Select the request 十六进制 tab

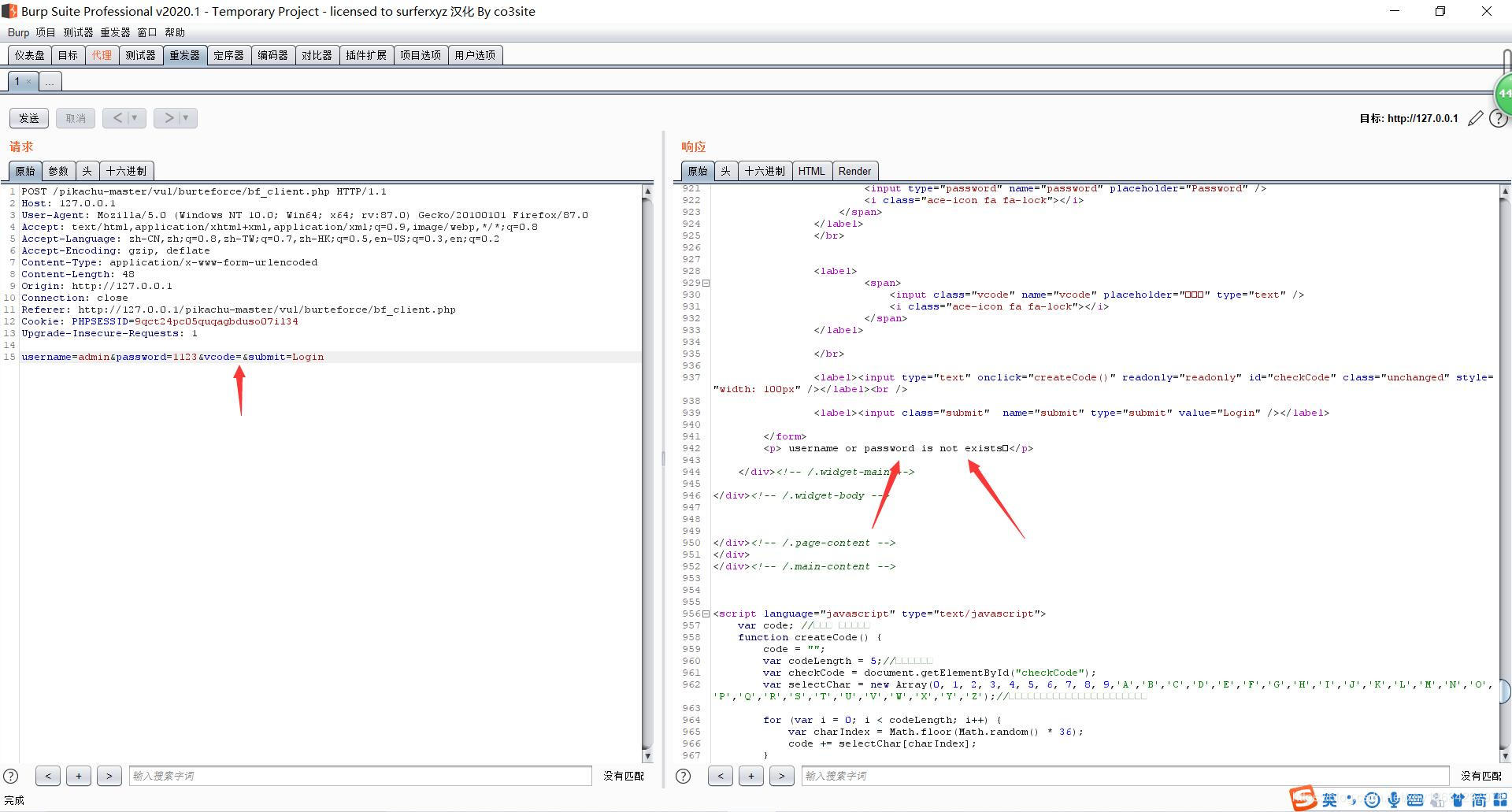click(126, 171)
